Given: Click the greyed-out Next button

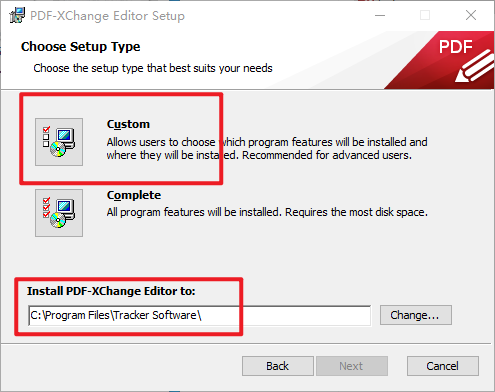Looking at the screenshot, I should (352, 366).
